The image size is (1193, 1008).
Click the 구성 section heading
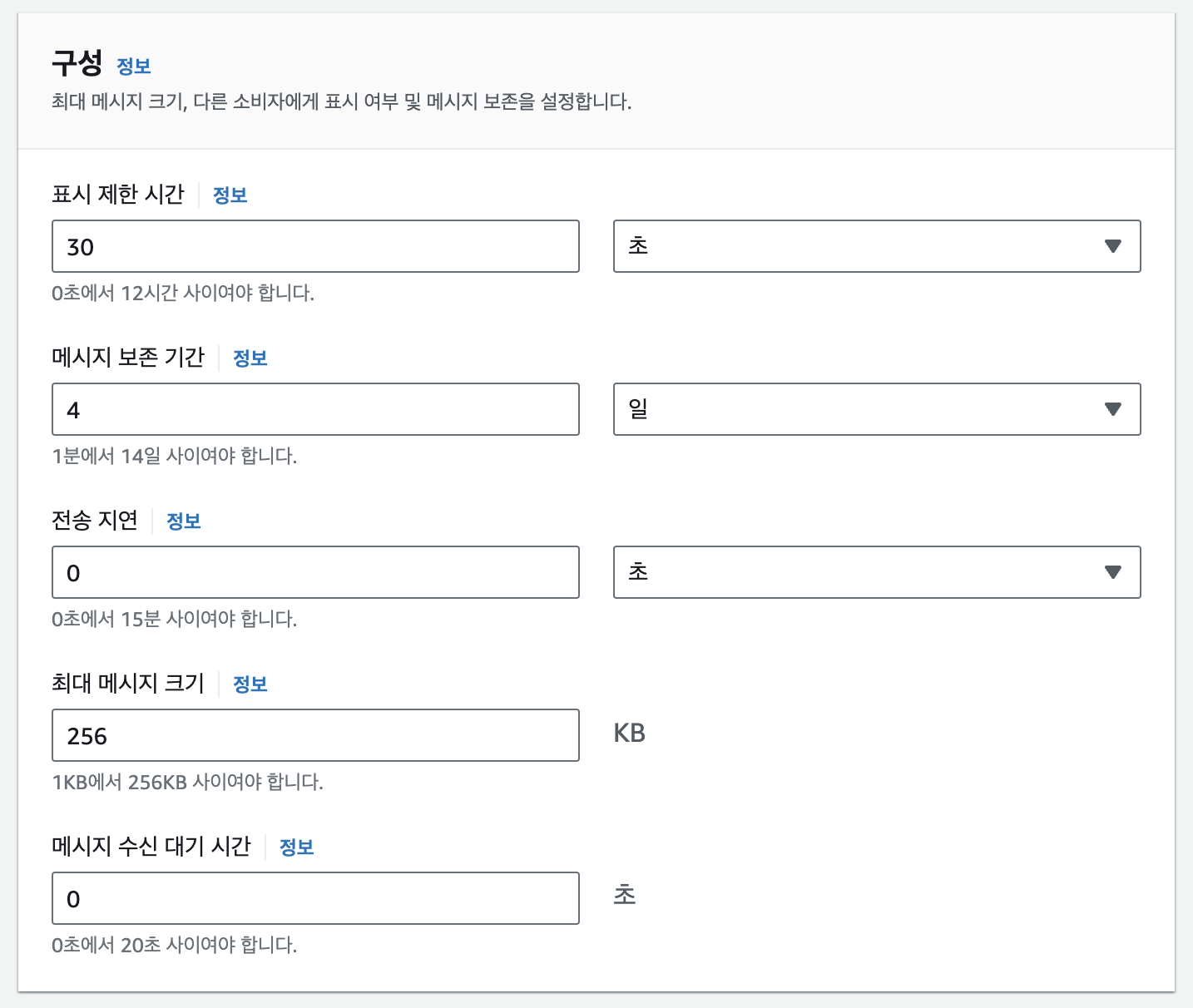[x=77, y=63]
